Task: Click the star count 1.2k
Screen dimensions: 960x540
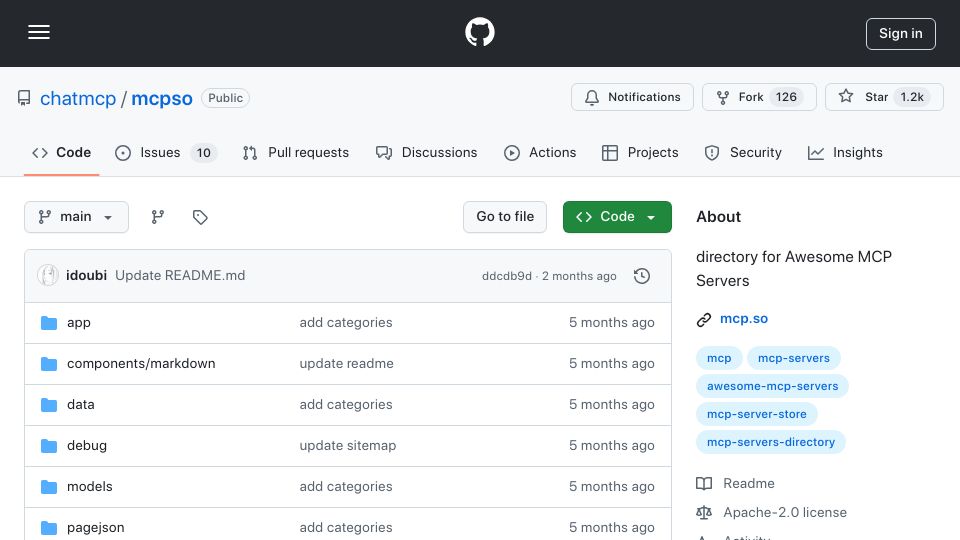Action: coord(912,97)
